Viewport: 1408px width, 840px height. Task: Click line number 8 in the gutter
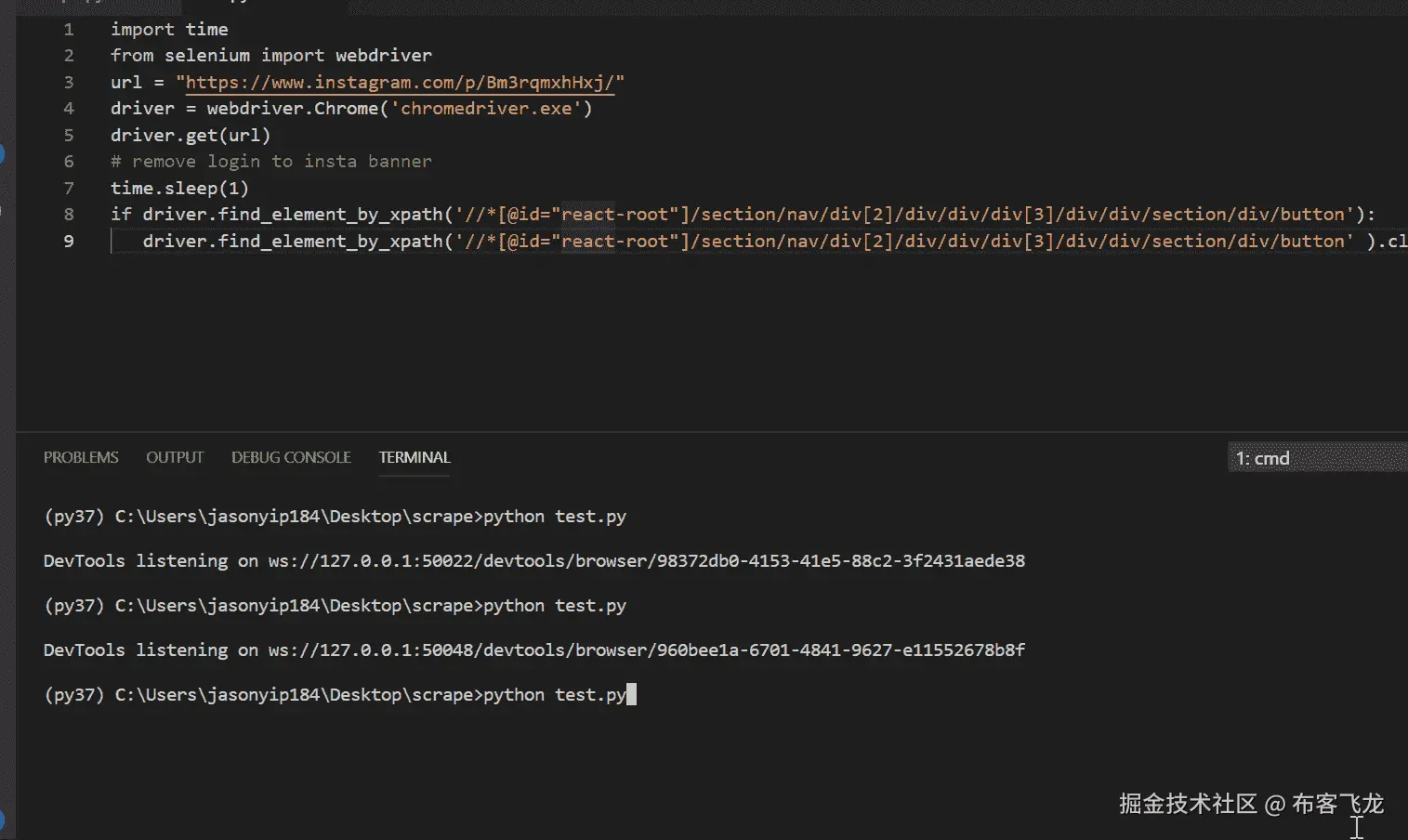69,215
